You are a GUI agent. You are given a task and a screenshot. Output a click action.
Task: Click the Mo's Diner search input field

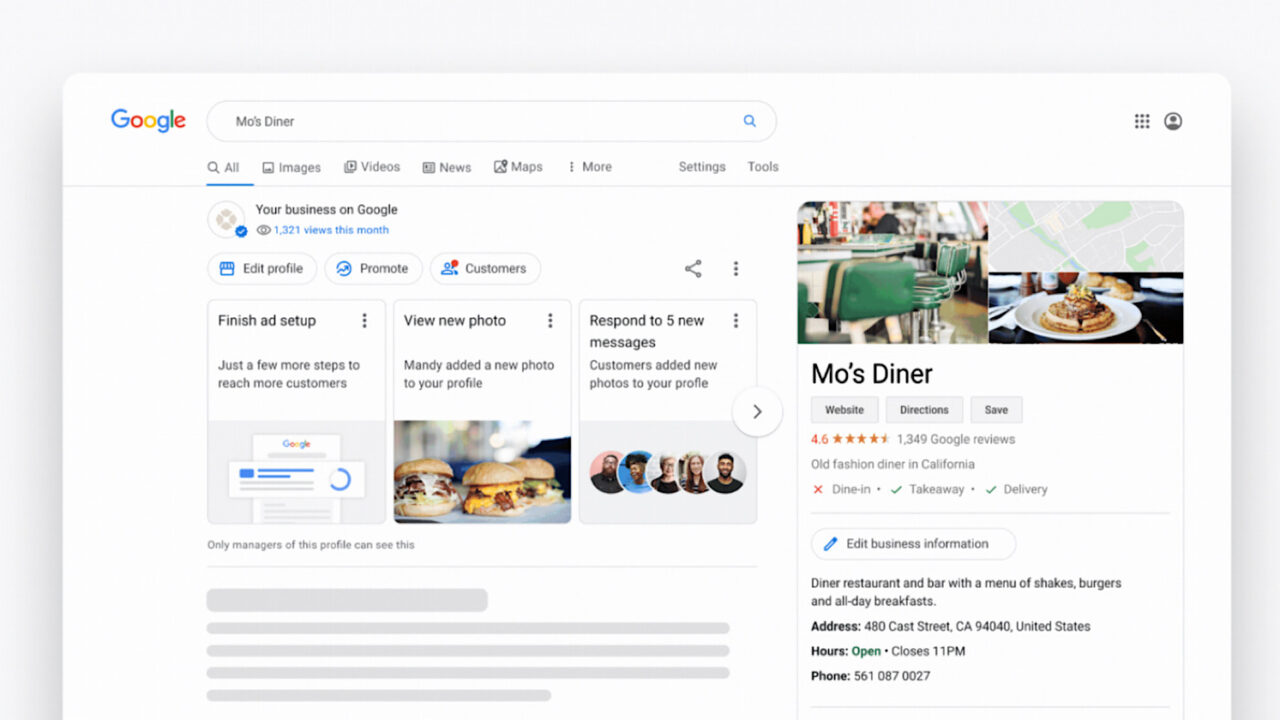[480, 121]
